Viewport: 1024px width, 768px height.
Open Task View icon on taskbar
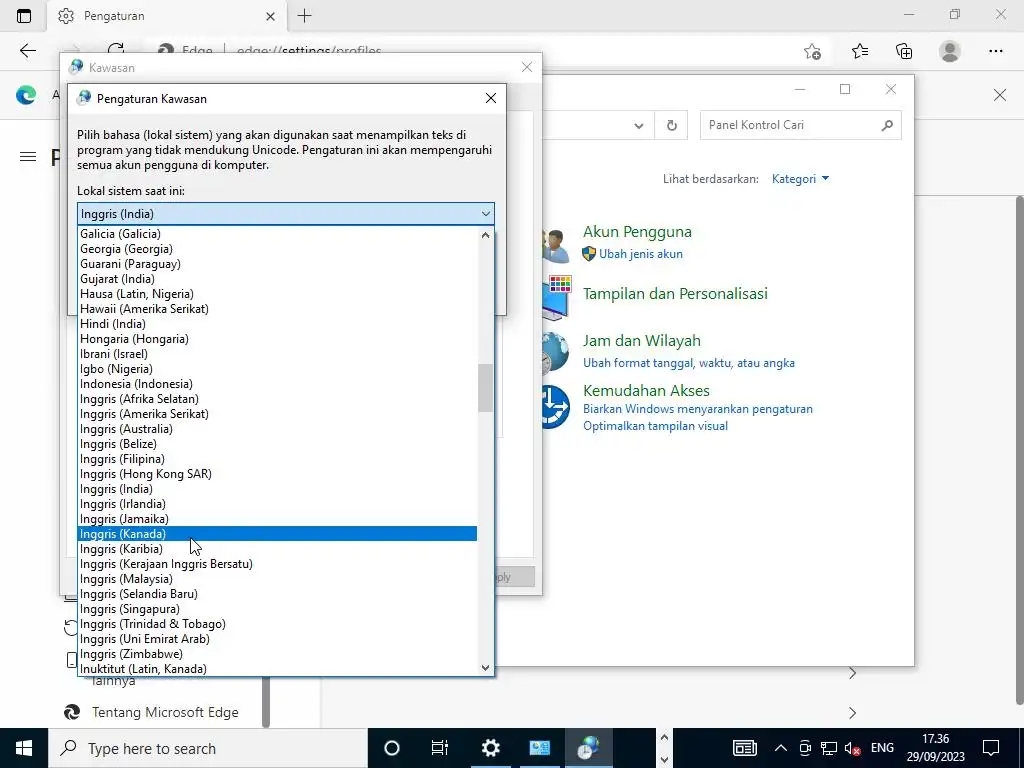[440, 748]
